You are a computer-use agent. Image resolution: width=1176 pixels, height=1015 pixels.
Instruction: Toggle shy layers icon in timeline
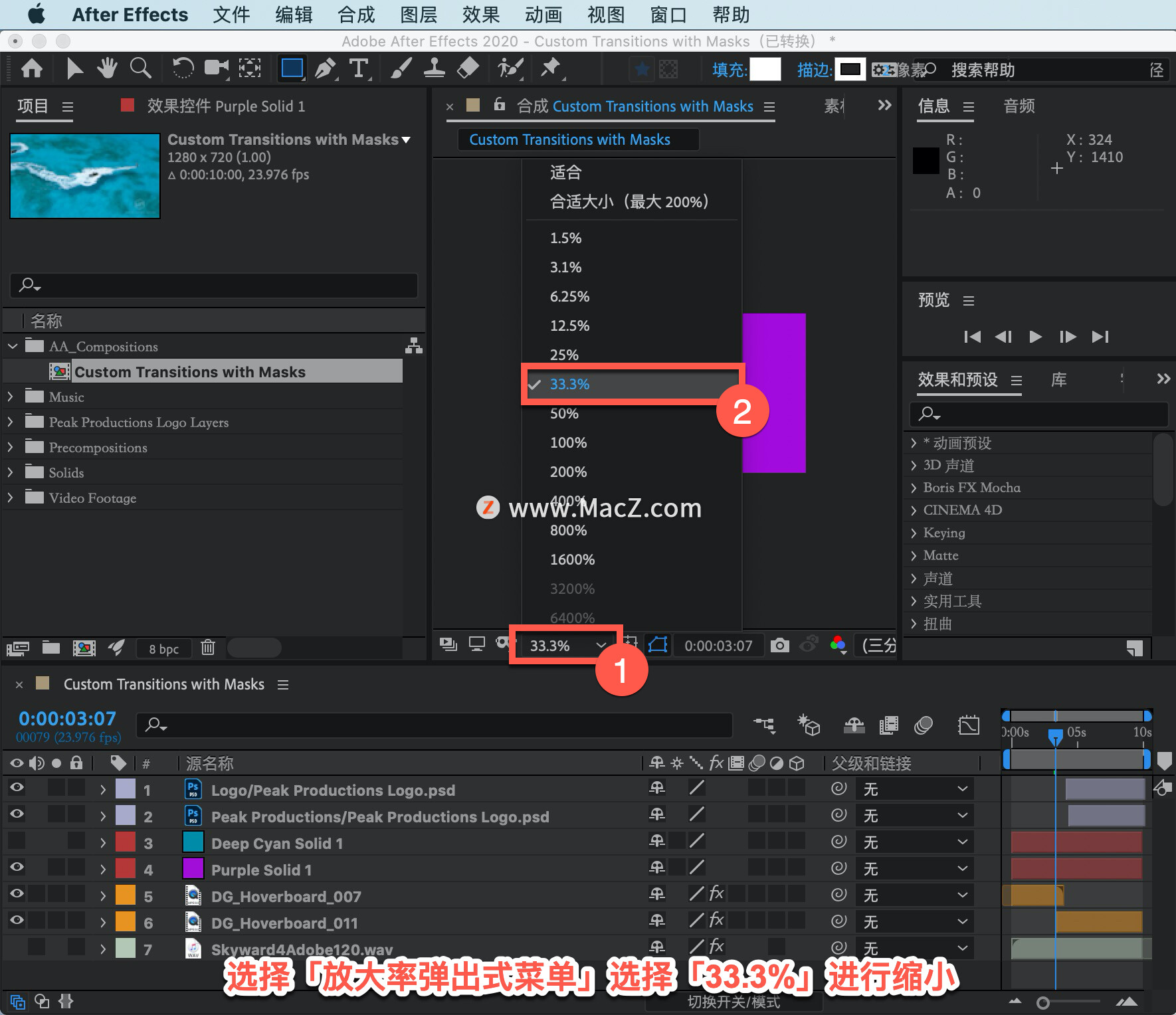pyautogui.click(x=854, y=725)
